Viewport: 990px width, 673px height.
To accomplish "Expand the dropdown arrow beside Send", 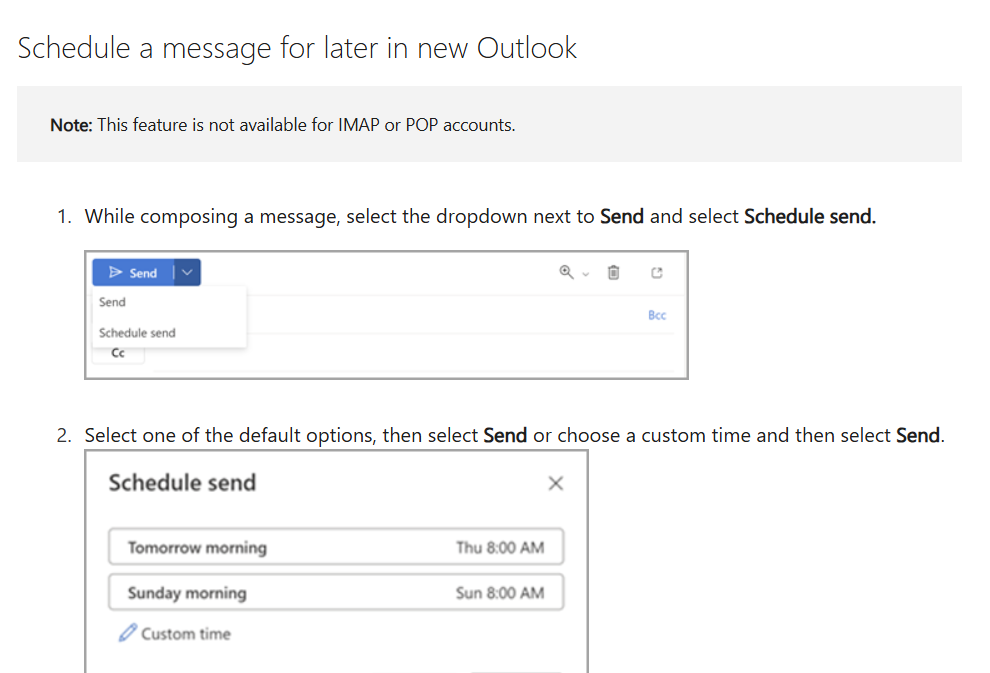I will coord(187,273).
